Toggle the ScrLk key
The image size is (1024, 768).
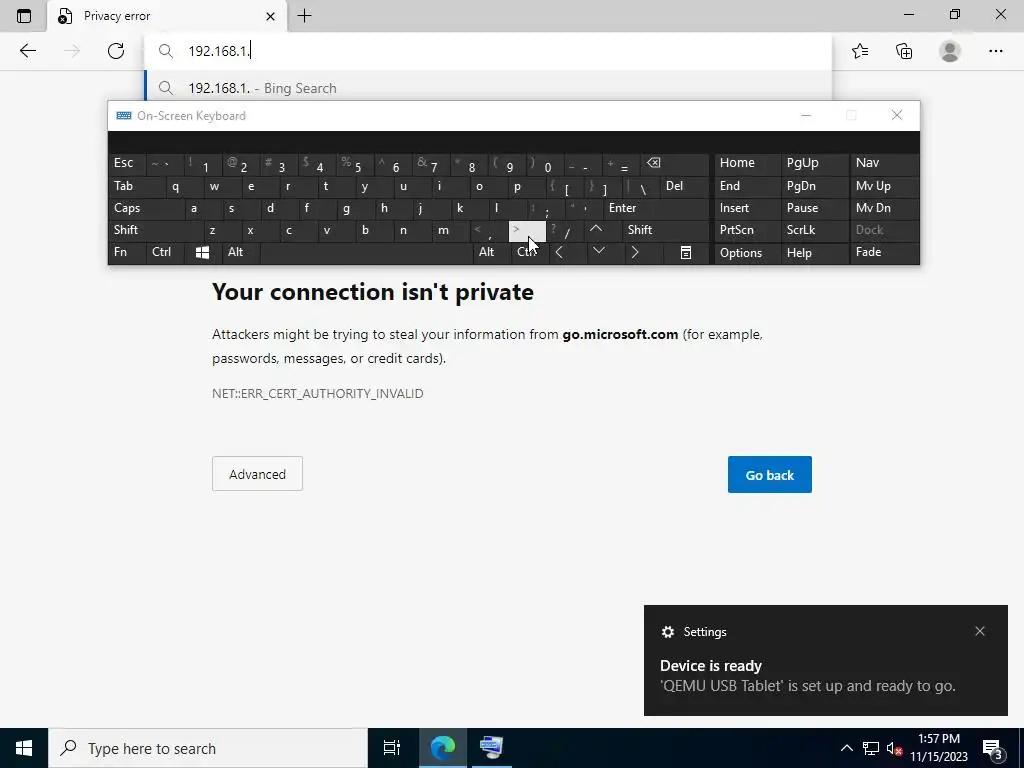click(x=814, y=231)
